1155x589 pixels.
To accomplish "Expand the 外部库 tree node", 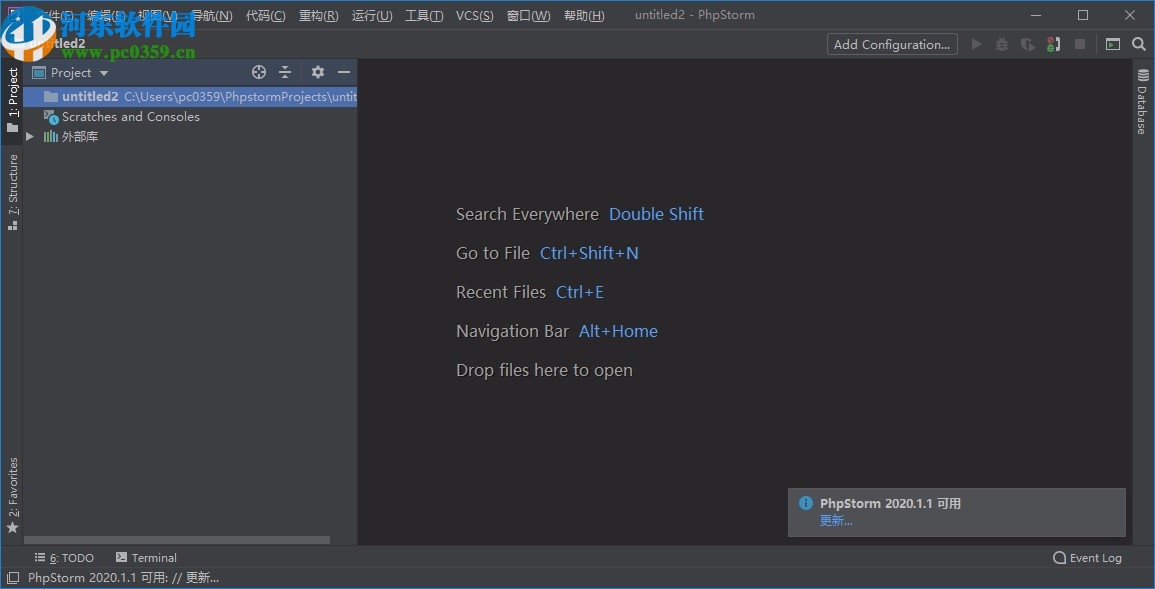I will coord(30,136).
